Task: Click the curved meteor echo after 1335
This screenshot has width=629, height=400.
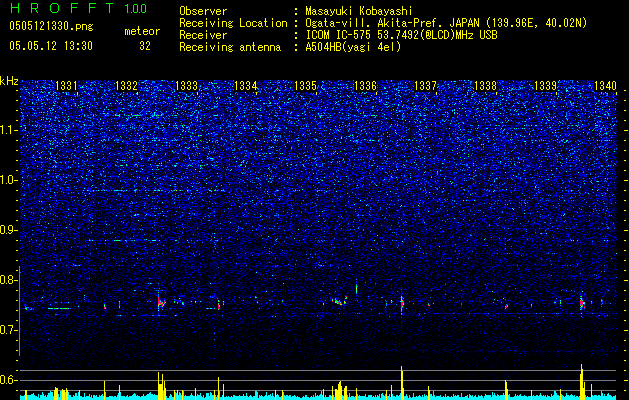Action: tap(340, 301)
